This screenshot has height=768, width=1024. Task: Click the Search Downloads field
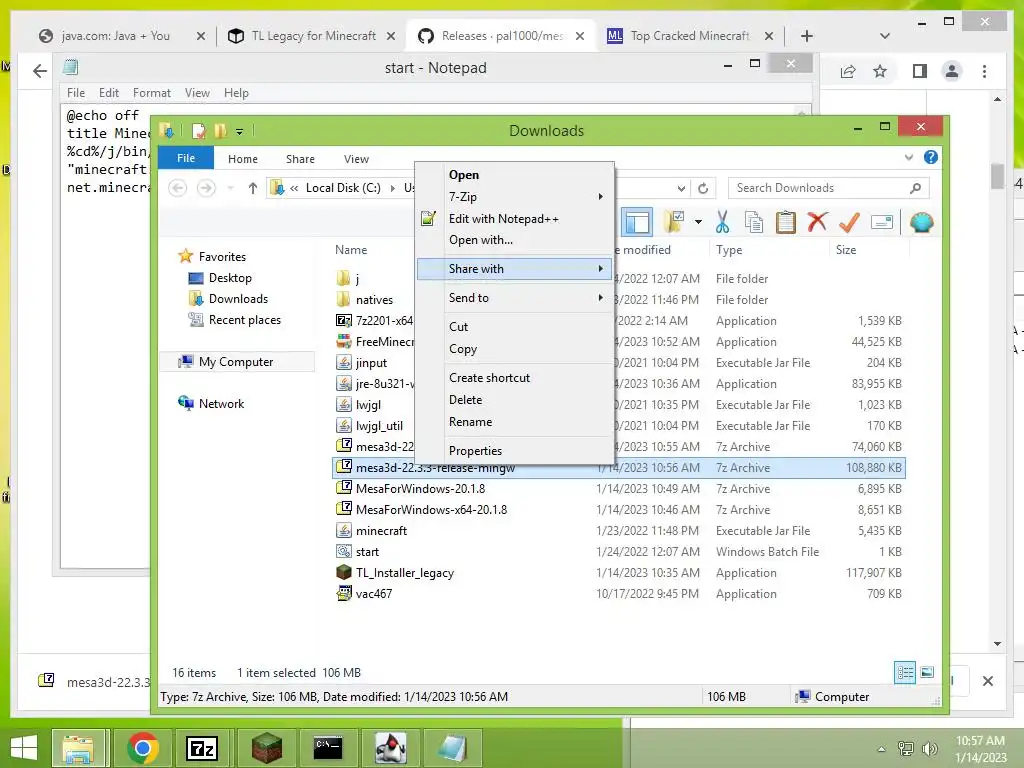tap(828, 188)
